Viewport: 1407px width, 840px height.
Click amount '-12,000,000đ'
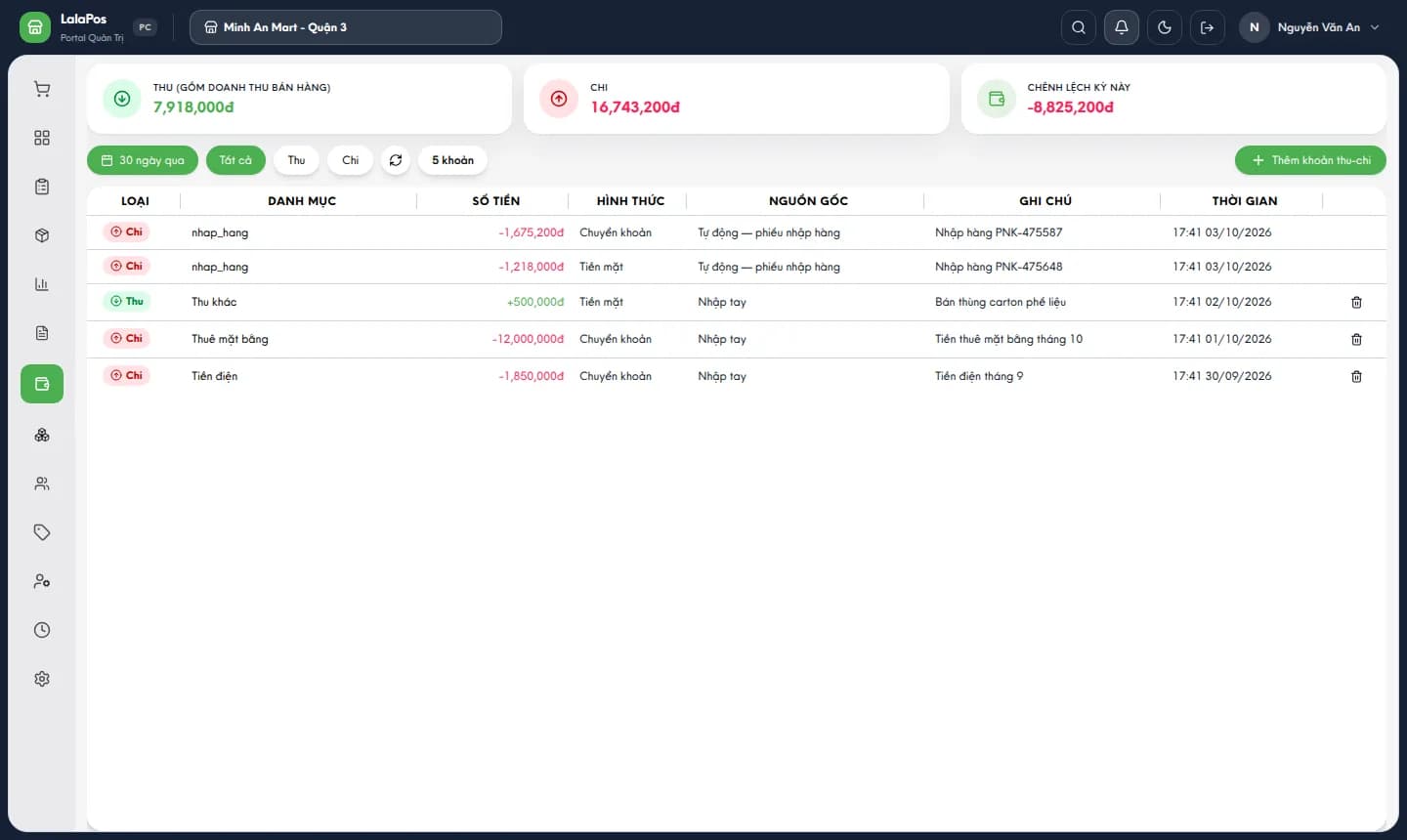528,339
